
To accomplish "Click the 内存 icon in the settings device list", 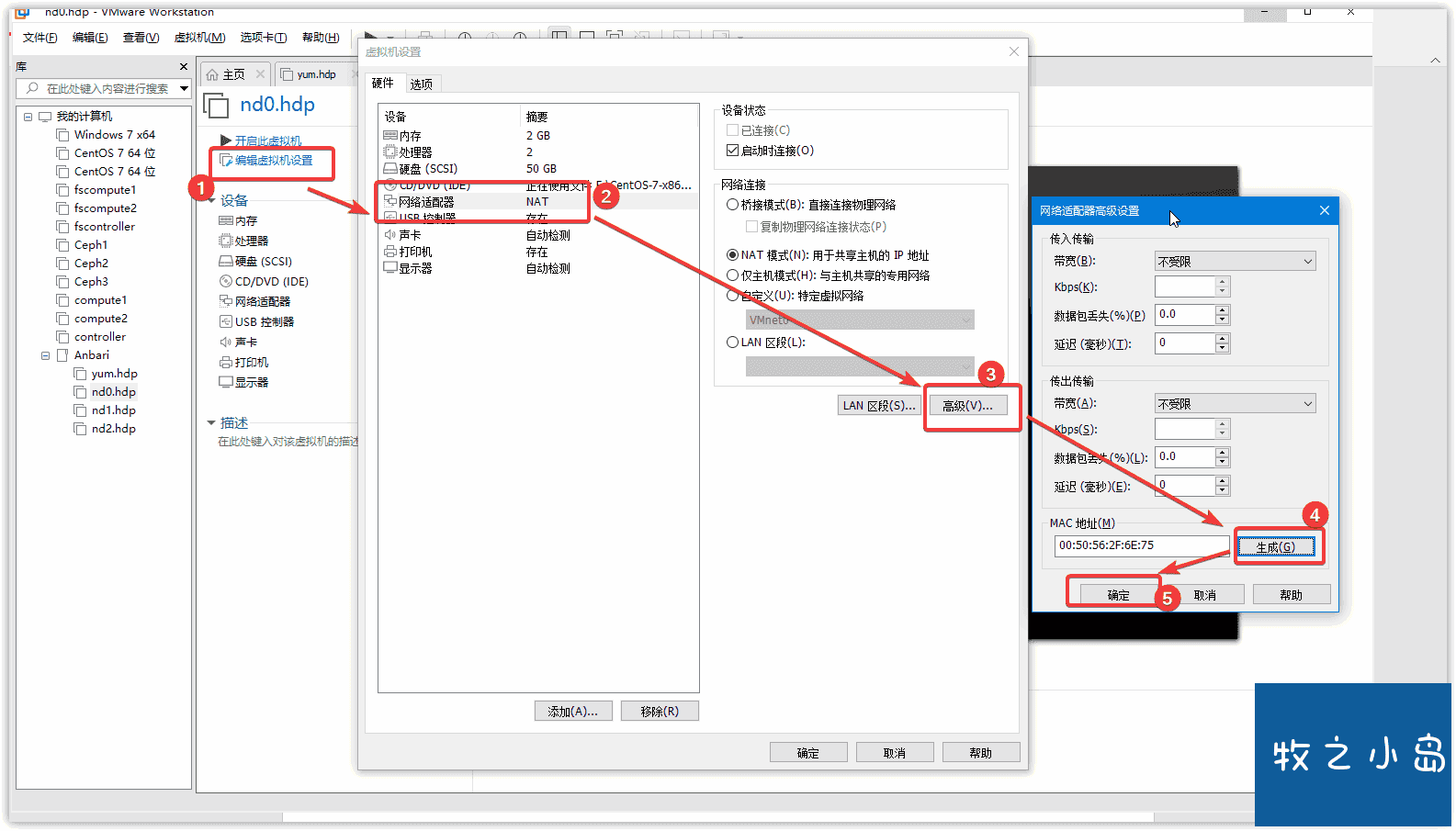I will pyautogui.click(x=390, y=135).
